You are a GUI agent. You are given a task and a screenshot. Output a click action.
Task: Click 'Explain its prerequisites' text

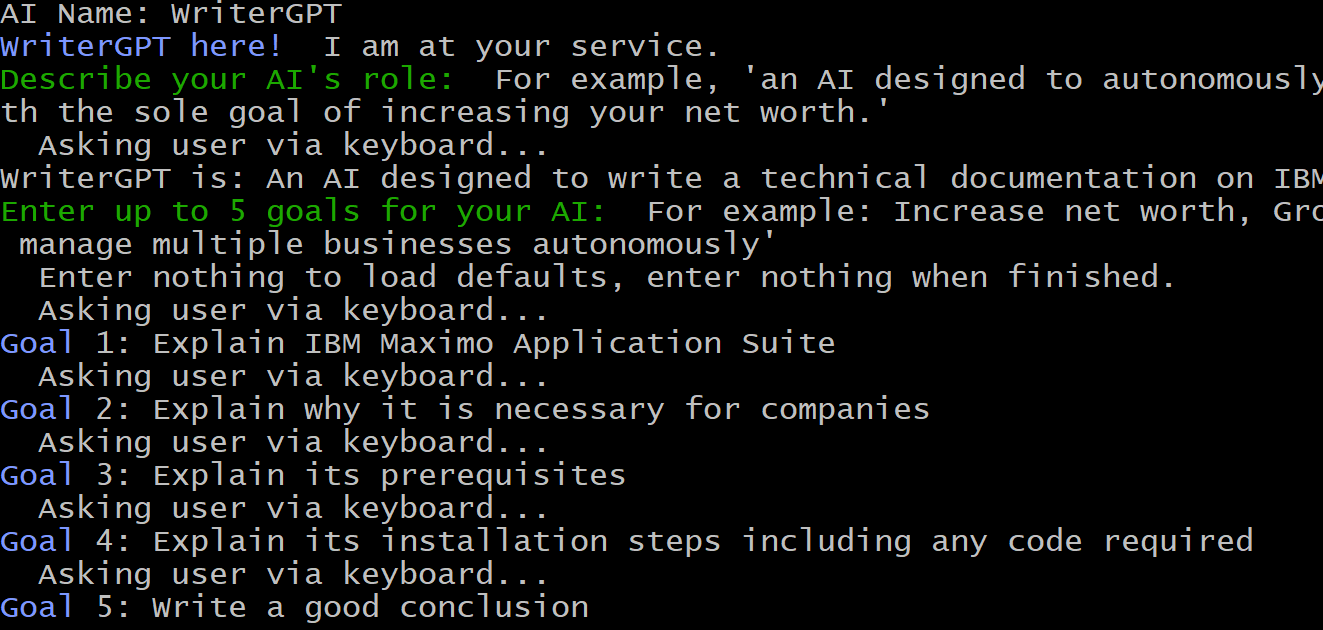pos(389,475)
